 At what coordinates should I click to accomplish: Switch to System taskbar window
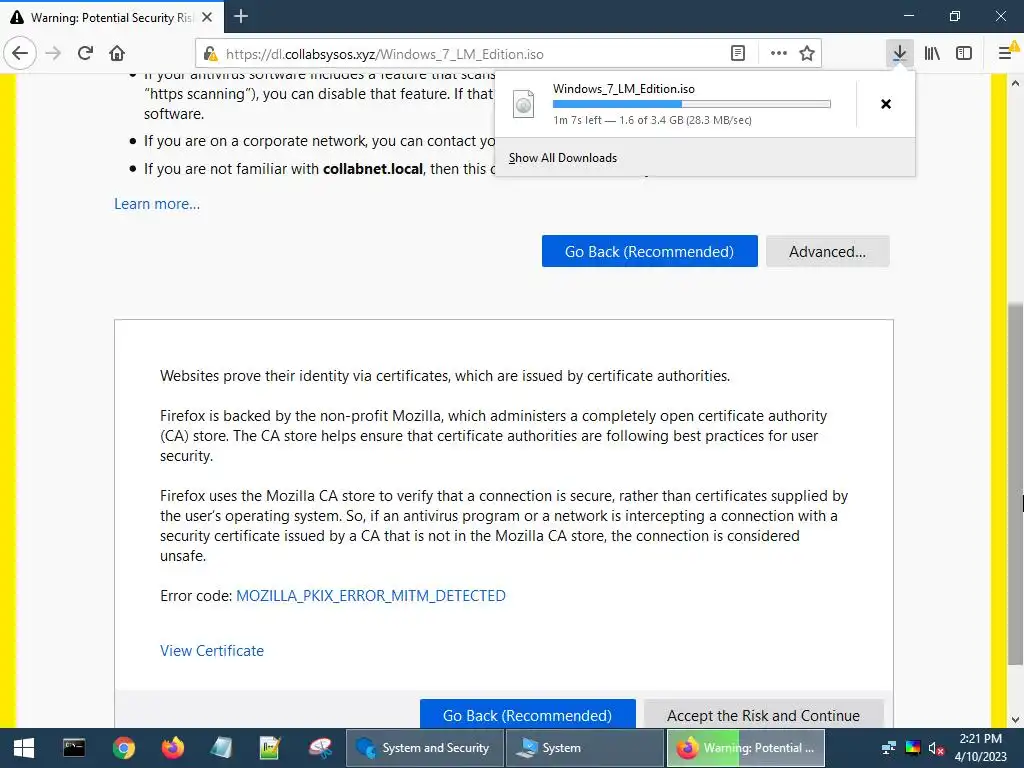[585, 748]
